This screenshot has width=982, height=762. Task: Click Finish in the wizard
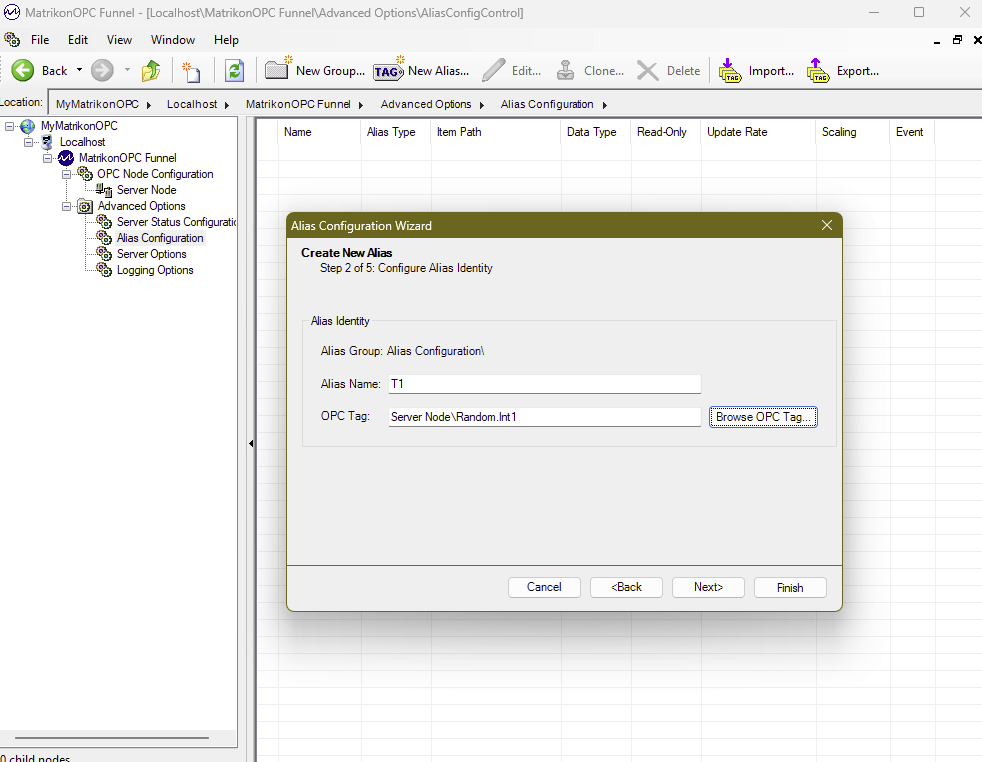click(790, 587)
